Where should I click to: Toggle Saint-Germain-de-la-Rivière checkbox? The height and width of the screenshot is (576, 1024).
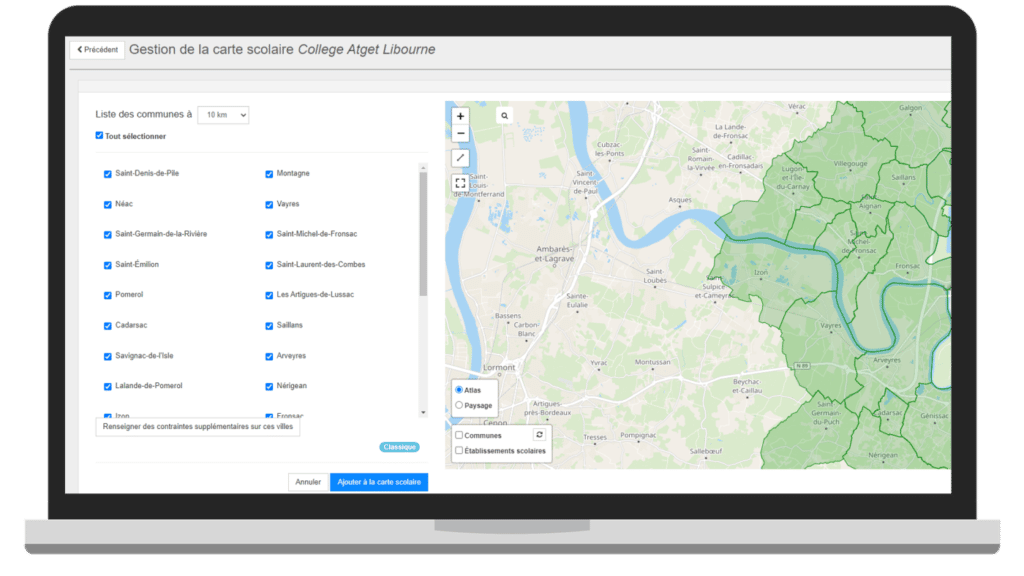click(108, 234)
